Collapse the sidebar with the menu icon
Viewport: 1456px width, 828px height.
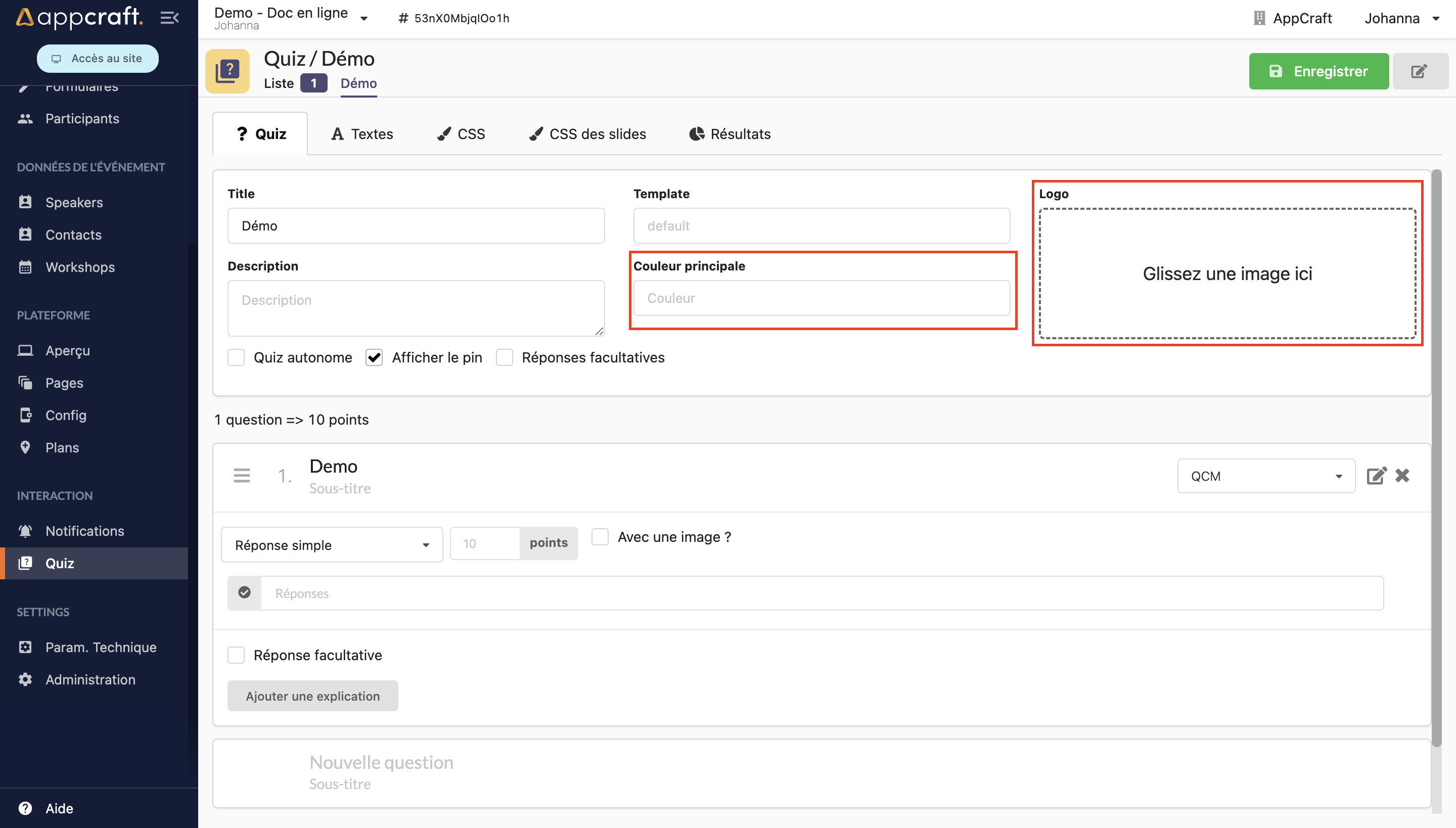click(x=169, y=18)
